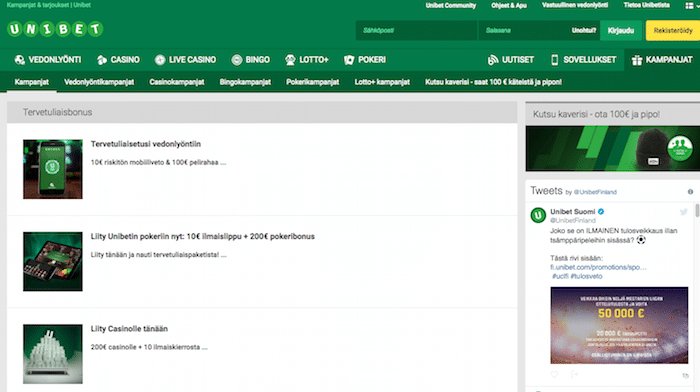Open @UnibetFinland Tweets link
The image size is (700, 392).
tap(595, 192)
